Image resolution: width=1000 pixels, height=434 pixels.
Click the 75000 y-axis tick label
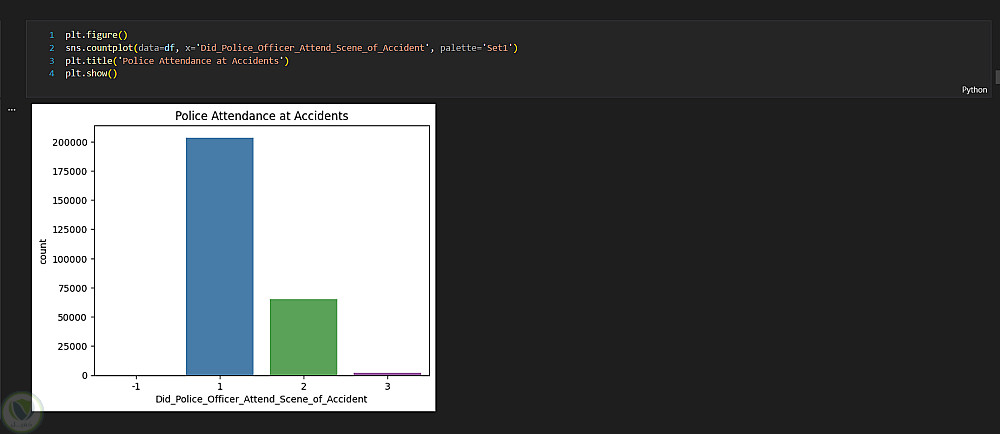(73, 289)
